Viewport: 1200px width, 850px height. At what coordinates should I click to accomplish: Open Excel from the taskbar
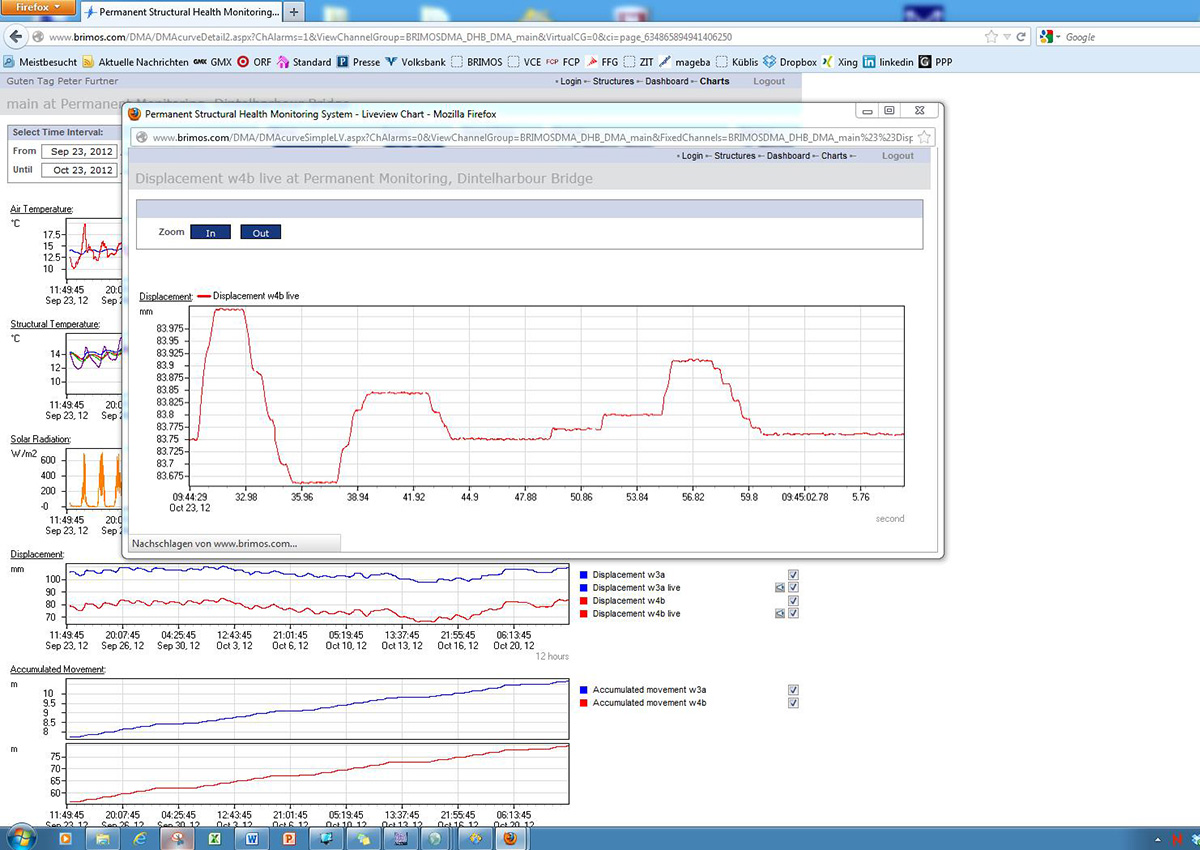[x=214, y=838]
